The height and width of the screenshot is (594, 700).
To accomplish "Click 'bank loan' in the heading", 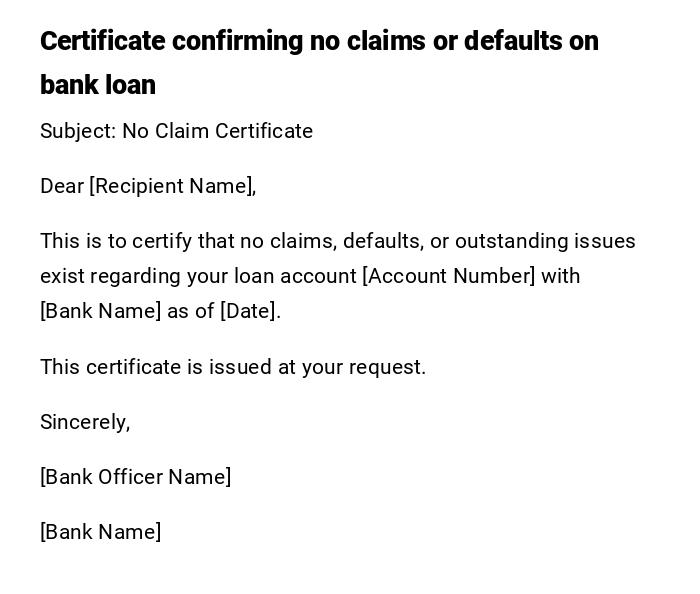I will tap(98, 85).
